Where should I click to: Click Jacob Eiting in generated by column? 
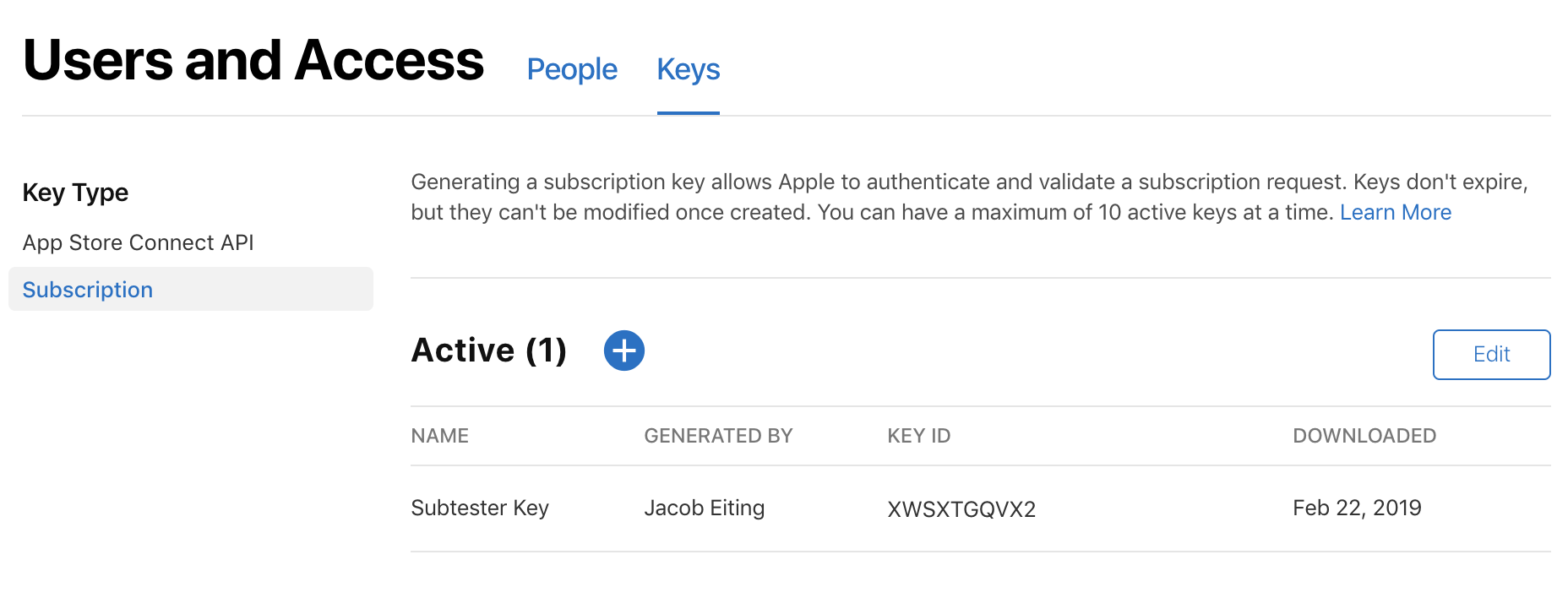[705, 508]
